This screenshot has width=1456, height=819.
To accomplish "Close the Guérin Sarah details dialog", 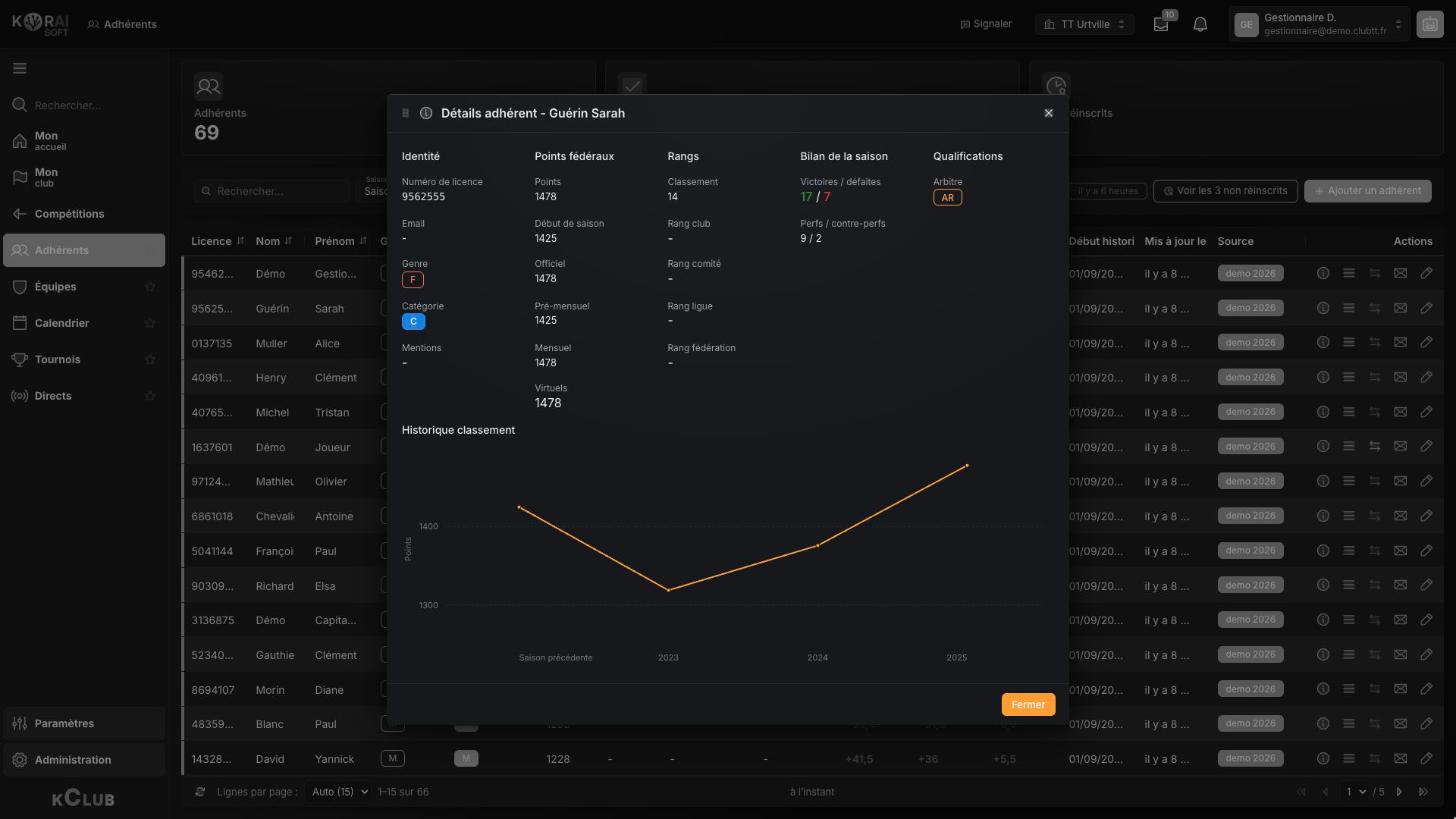I will 1048,113.
